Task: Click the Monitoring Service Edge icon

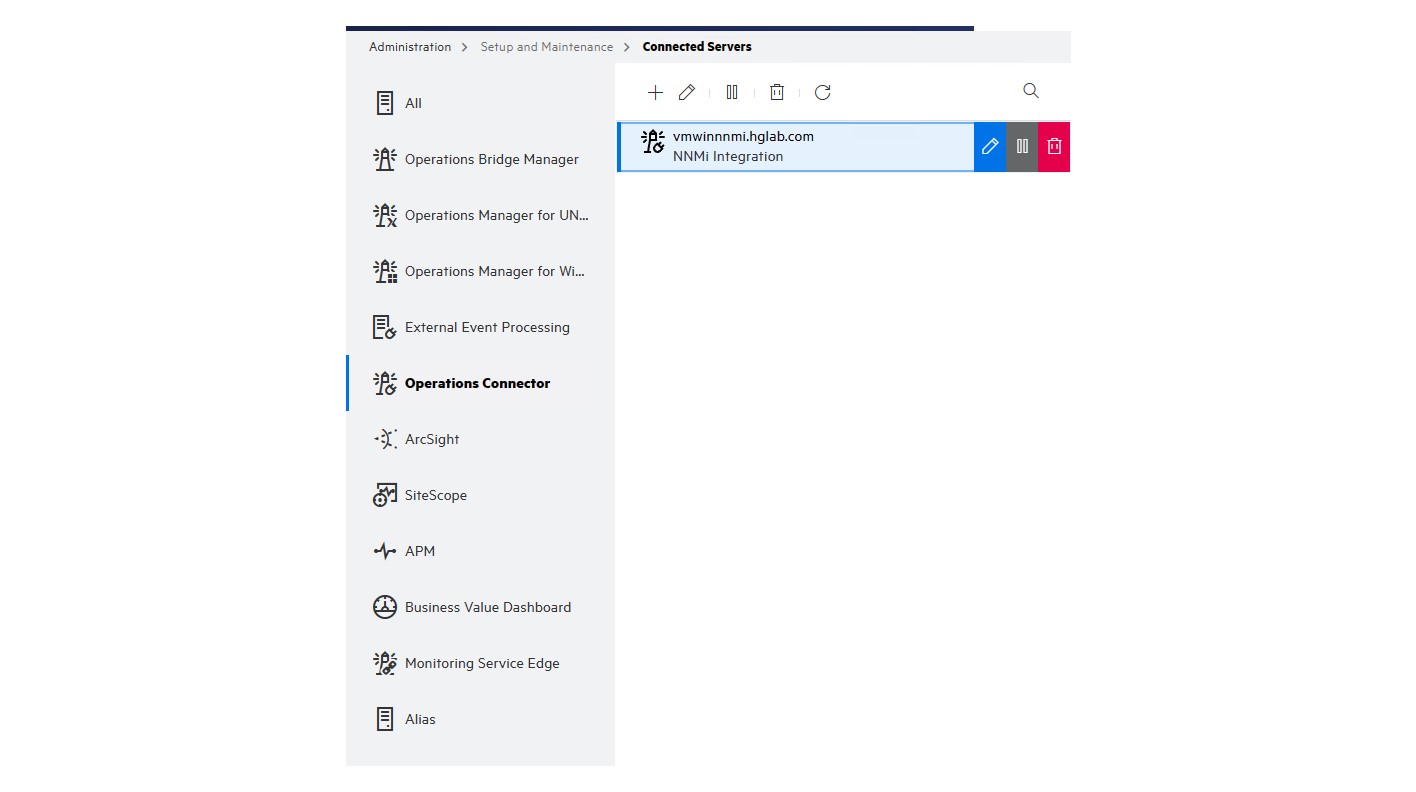Action: click(x=385, y=663)
